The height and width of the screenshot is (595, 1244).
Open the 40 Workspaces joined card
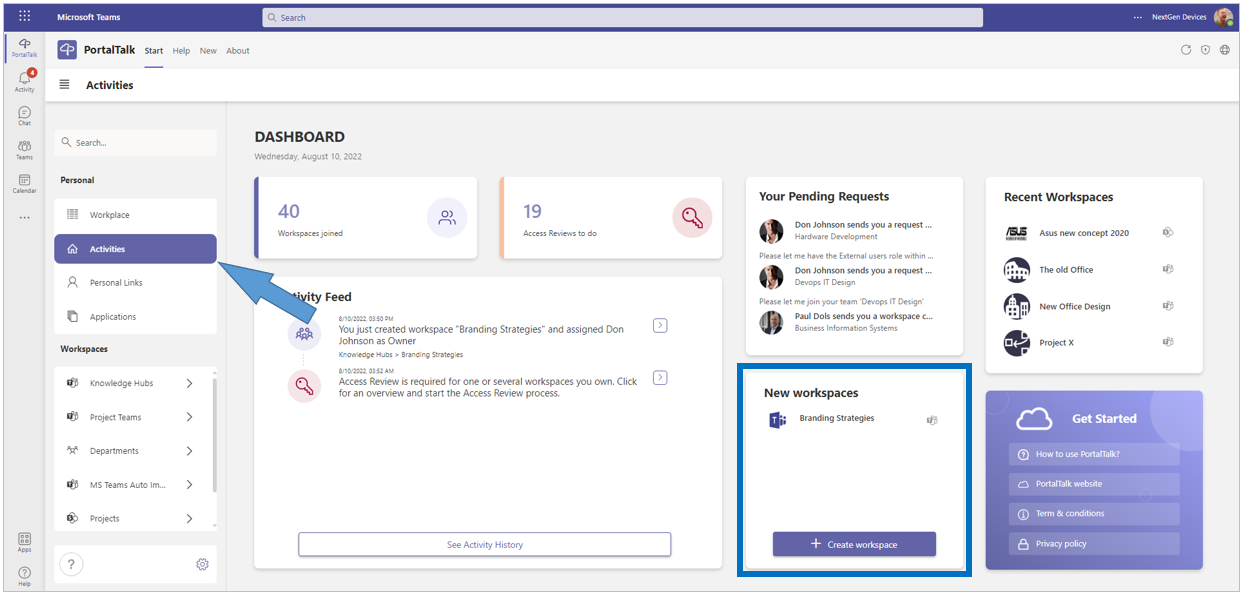tap(365, 218)
